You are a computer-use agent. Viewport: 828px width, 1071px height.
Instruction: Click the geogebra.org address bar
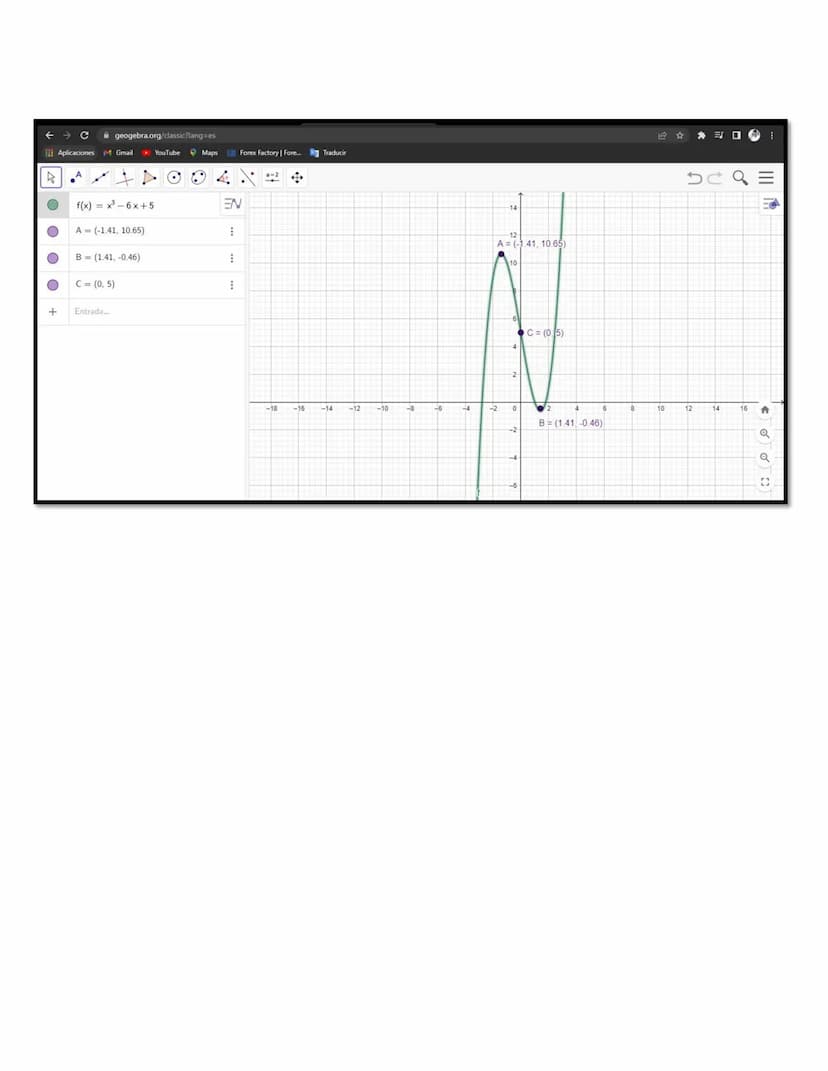pos(376,135)
